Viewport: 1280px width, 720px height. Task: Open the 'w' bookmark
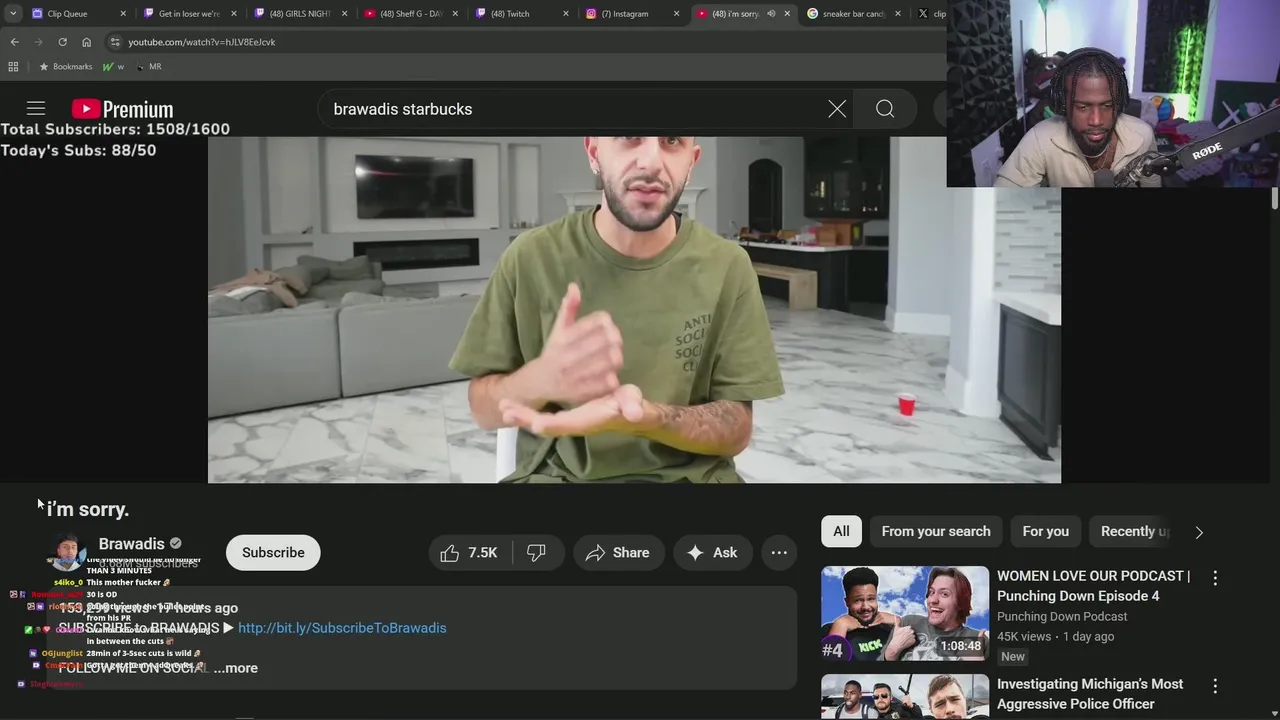[x=113, y=67]
